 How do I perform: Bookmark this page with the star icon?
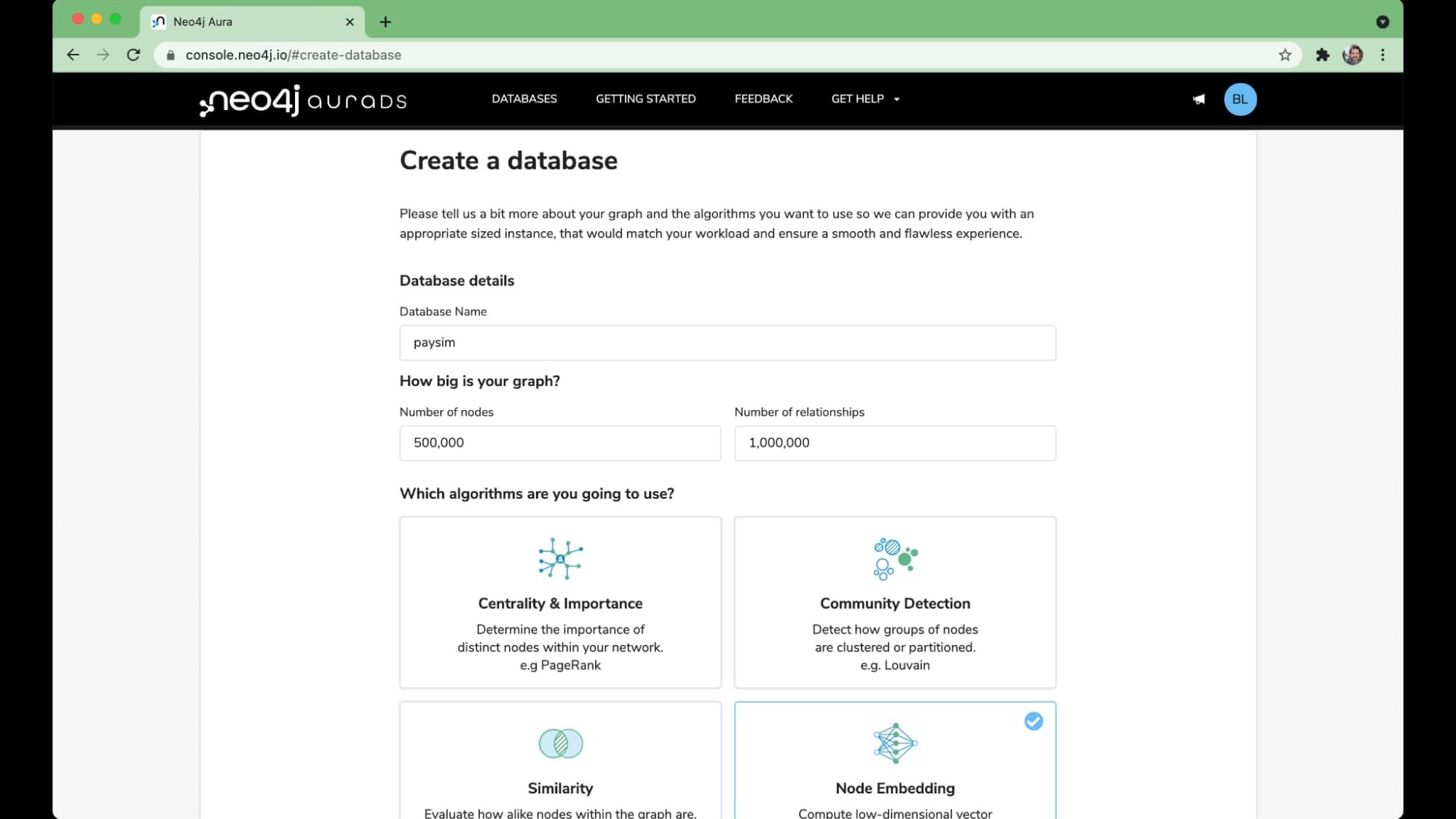1285,55
